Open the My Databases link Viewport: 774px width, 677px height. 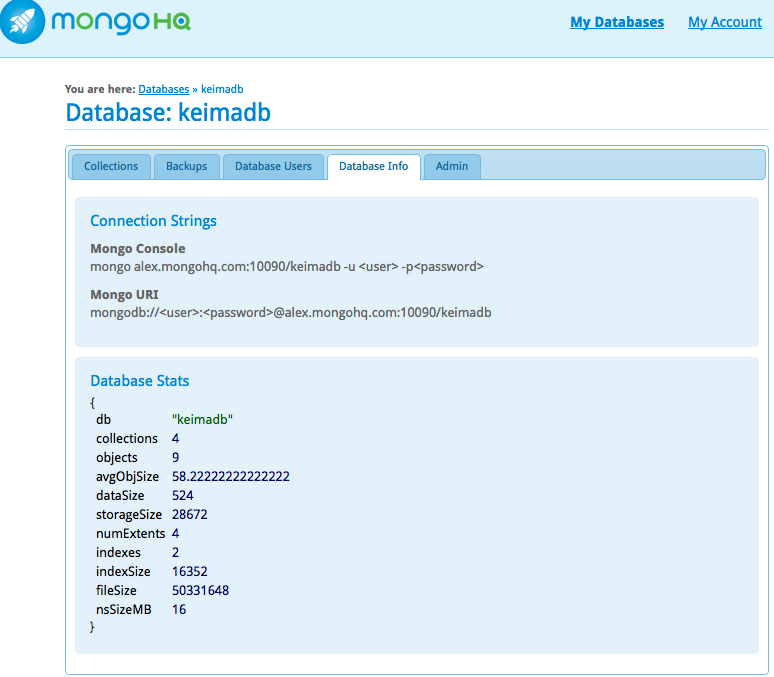(x=617, y=22)
